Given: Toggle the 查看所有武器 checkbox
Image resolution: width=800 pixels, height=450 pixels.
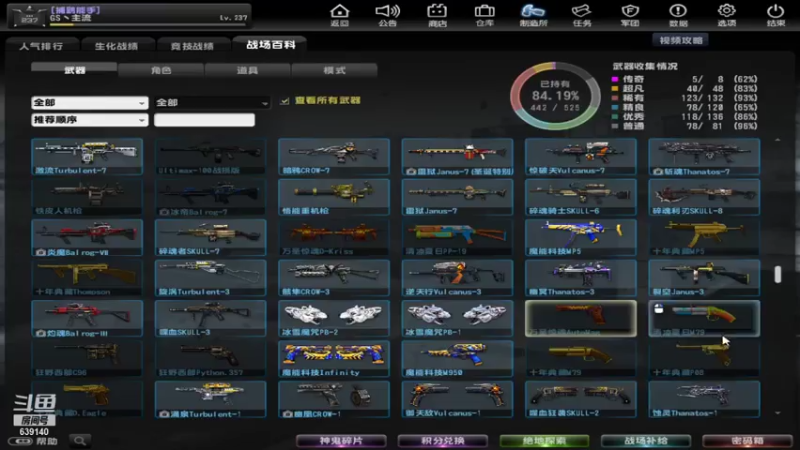Looking at the screenshot, I should 285,101.
